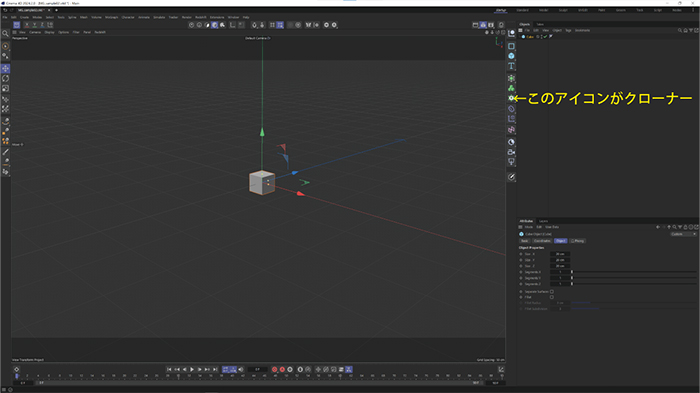
Task: Click the render view icon in top toolbar
Action: 475,25
